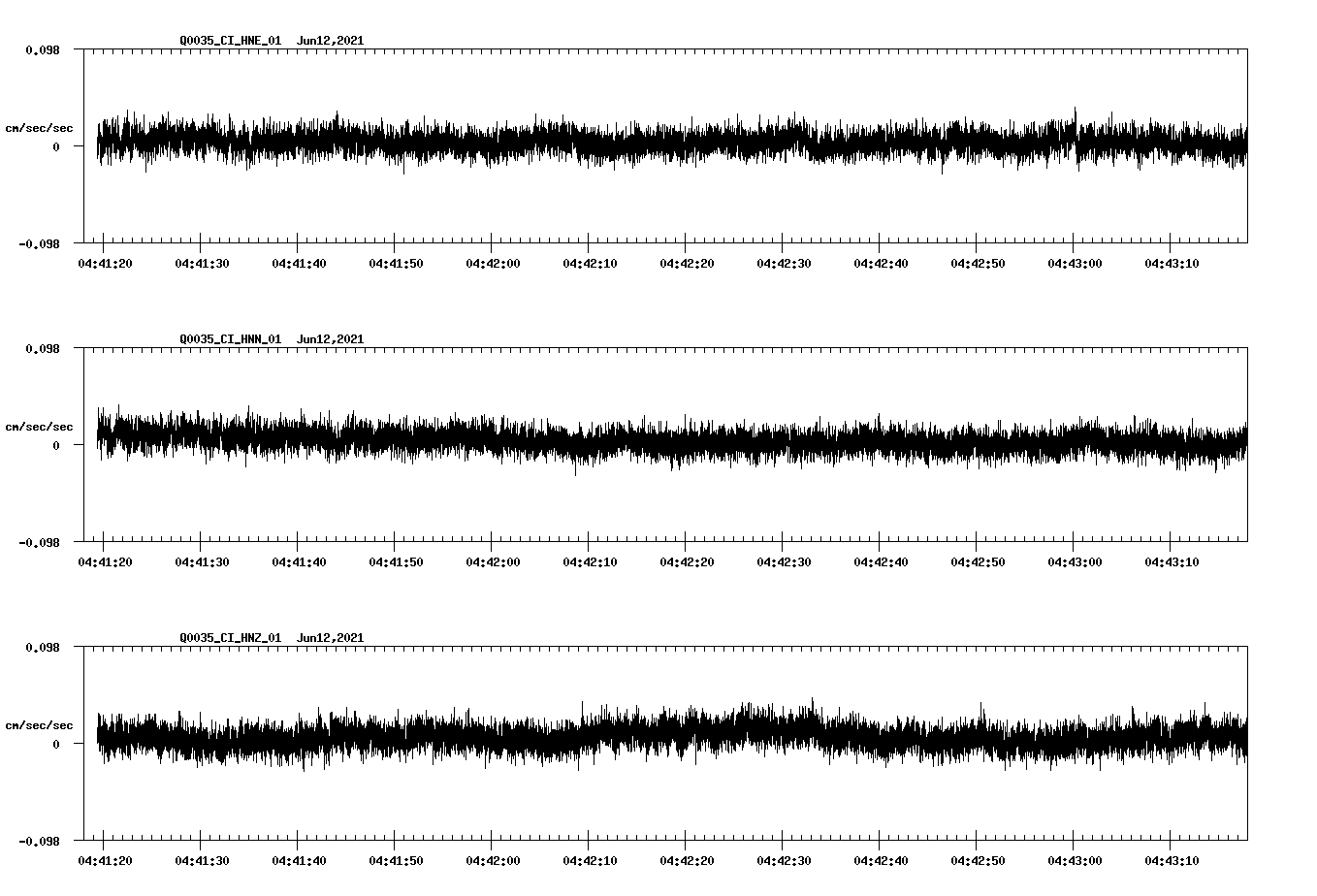
Task: Click the zero axis label of HNE plot
Action: [56, 146]
